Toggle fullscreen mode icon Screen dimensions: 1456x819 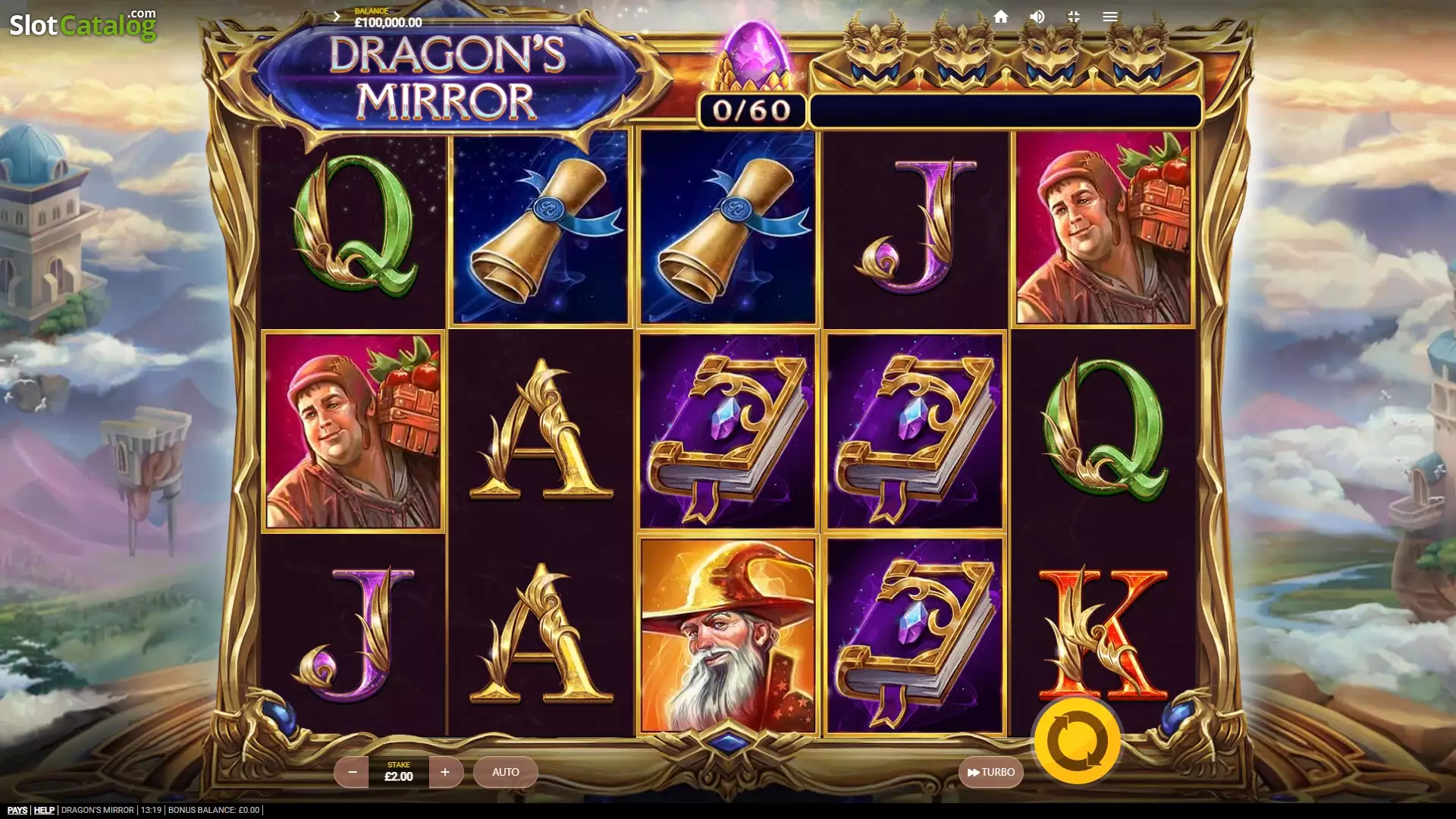click(x=1073, y=17)
